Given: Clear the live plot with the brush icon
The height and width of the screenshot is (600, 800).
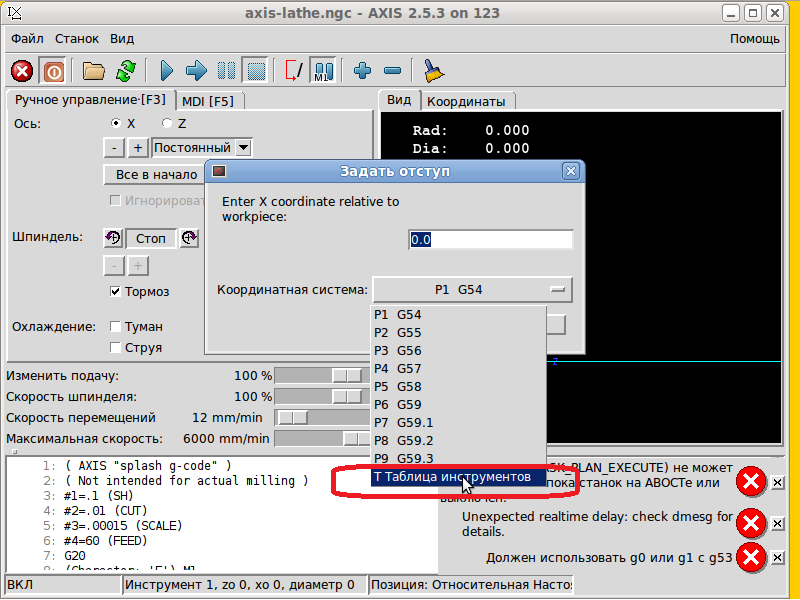Looking at the screenshot, I should pos(434,71).
